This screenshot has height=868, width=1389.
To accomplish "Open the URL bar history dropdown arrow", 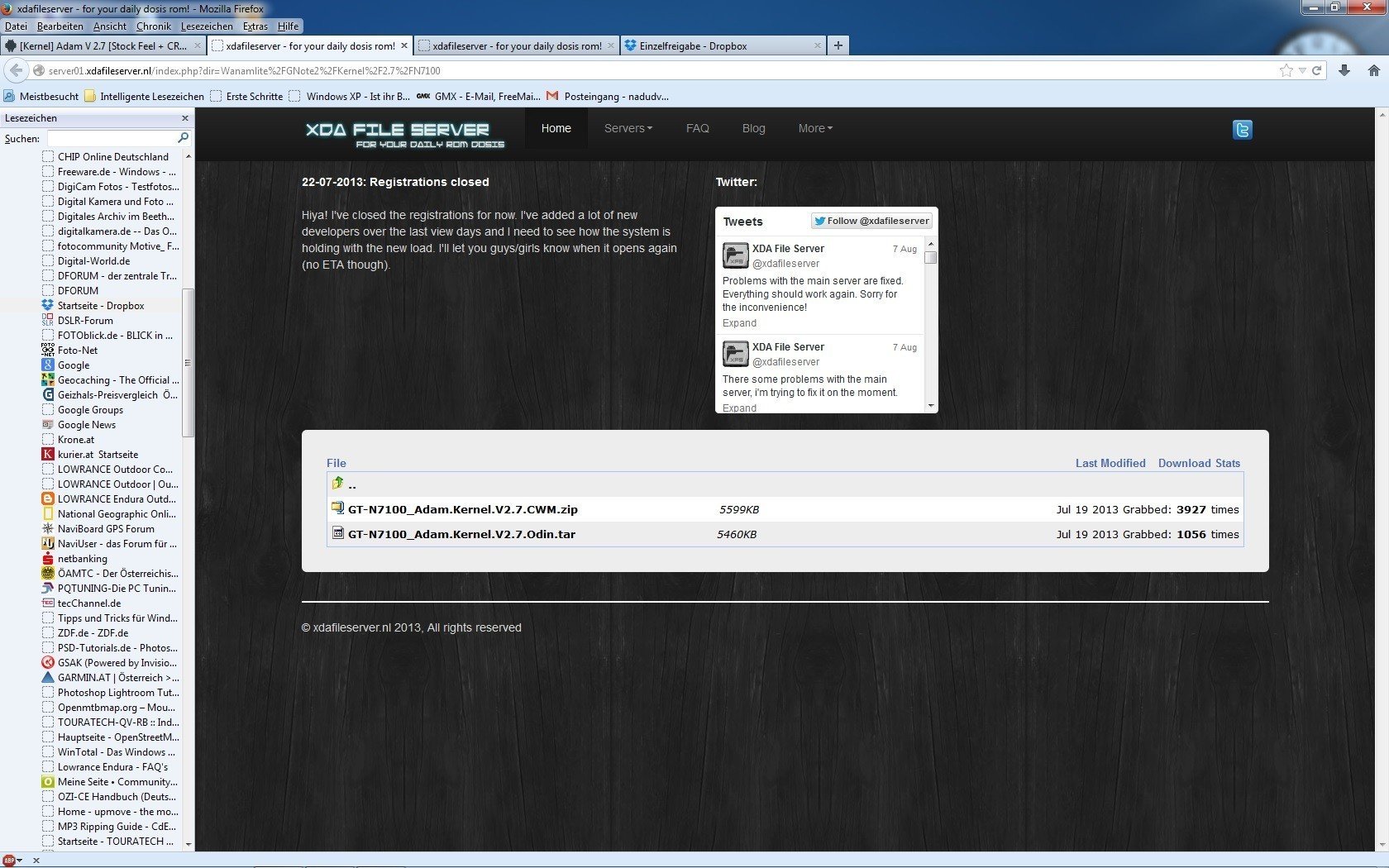I will point(1302,71).
